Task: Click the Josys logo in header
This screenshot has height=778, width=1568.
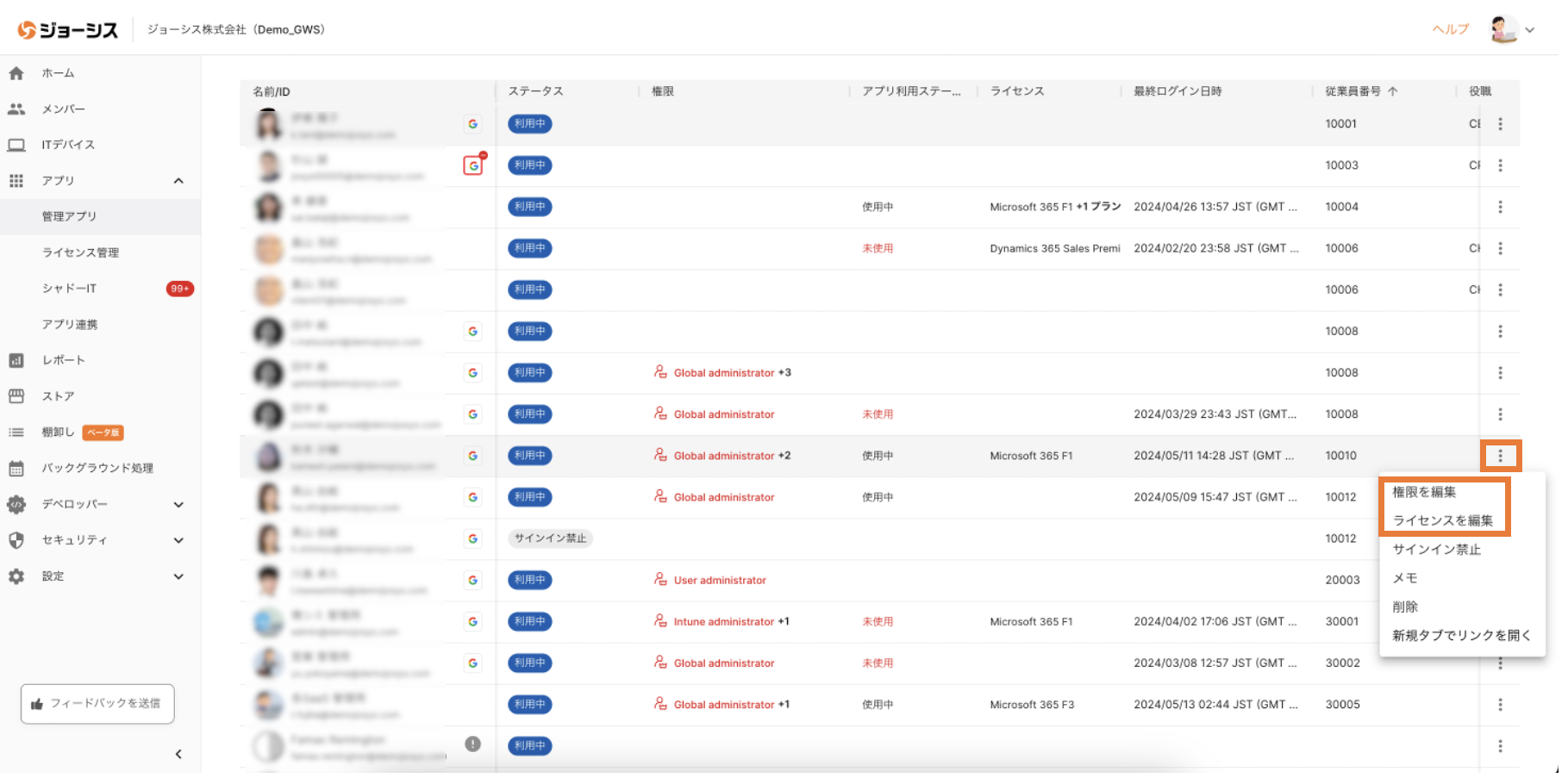Action: tap(68, 30)
